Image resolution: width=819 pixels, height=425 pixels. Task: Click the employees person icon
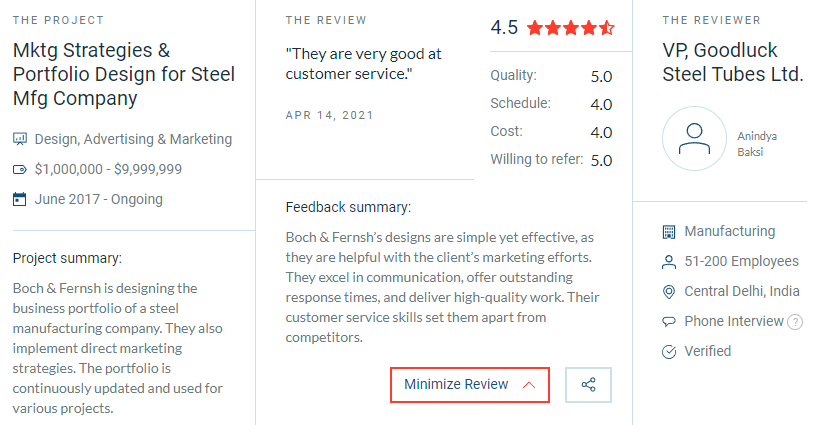669,262
